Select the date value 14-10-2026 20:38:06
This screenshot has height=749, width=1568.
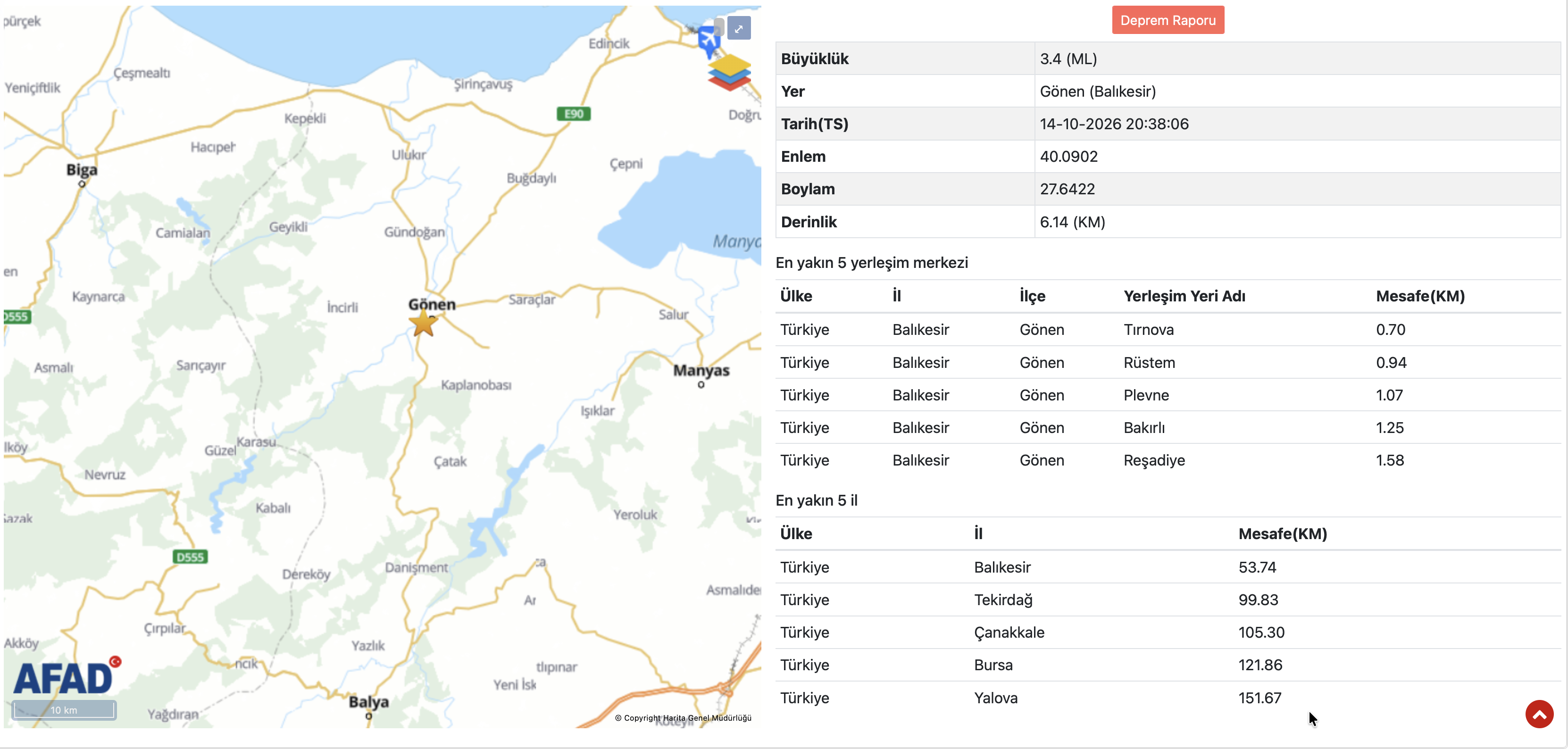click(1114, 124)
